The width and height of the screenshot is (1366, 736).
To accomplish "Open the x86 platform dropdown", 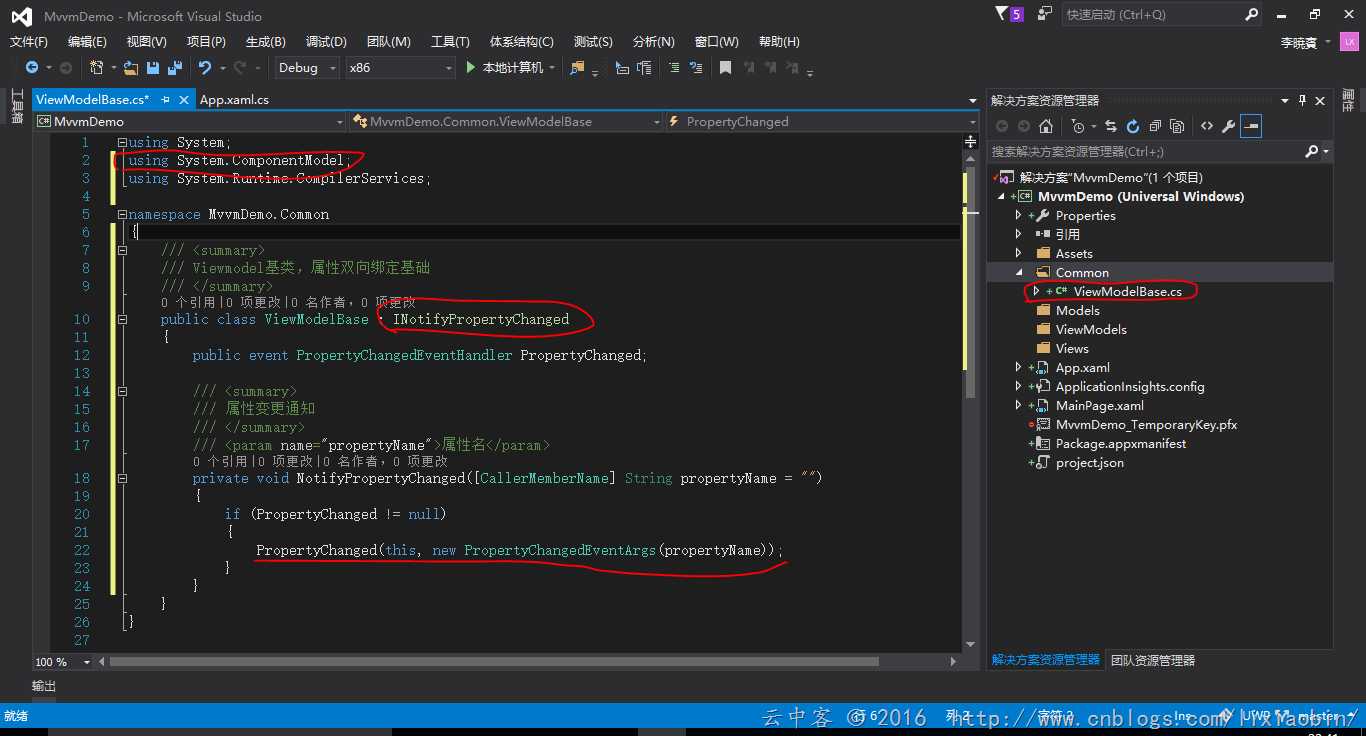I will click(400, 68).
